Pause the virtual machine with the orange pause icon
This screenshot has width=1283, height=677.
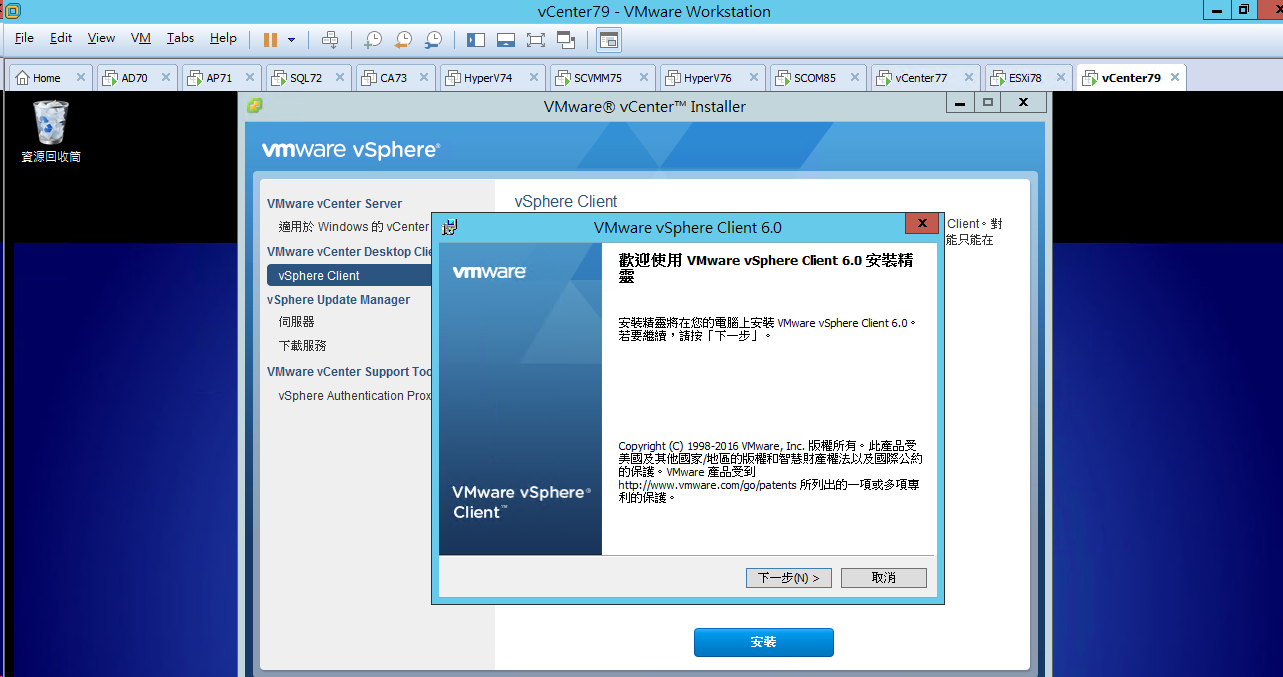tap(270, 40)
